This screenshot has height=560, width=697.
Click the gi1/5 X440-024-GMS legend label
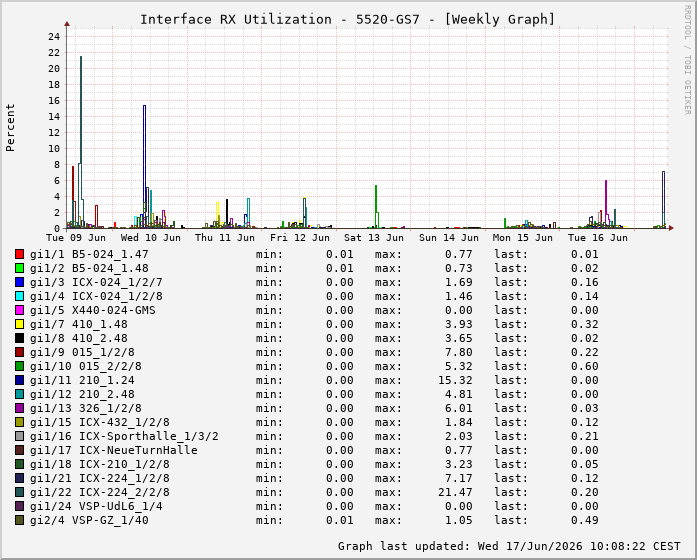tap(93, 310)
